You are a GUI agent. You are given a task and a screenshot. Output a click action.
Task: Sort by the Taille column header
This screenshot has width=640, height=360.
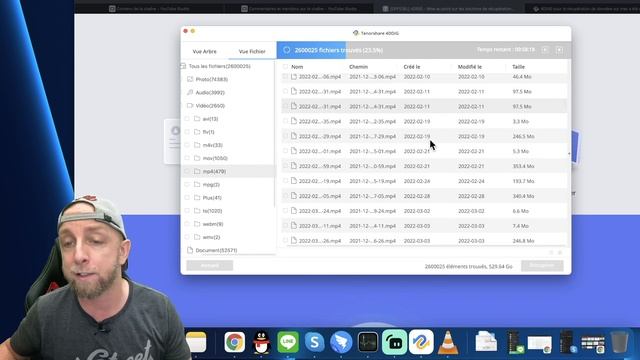[518, 67]
